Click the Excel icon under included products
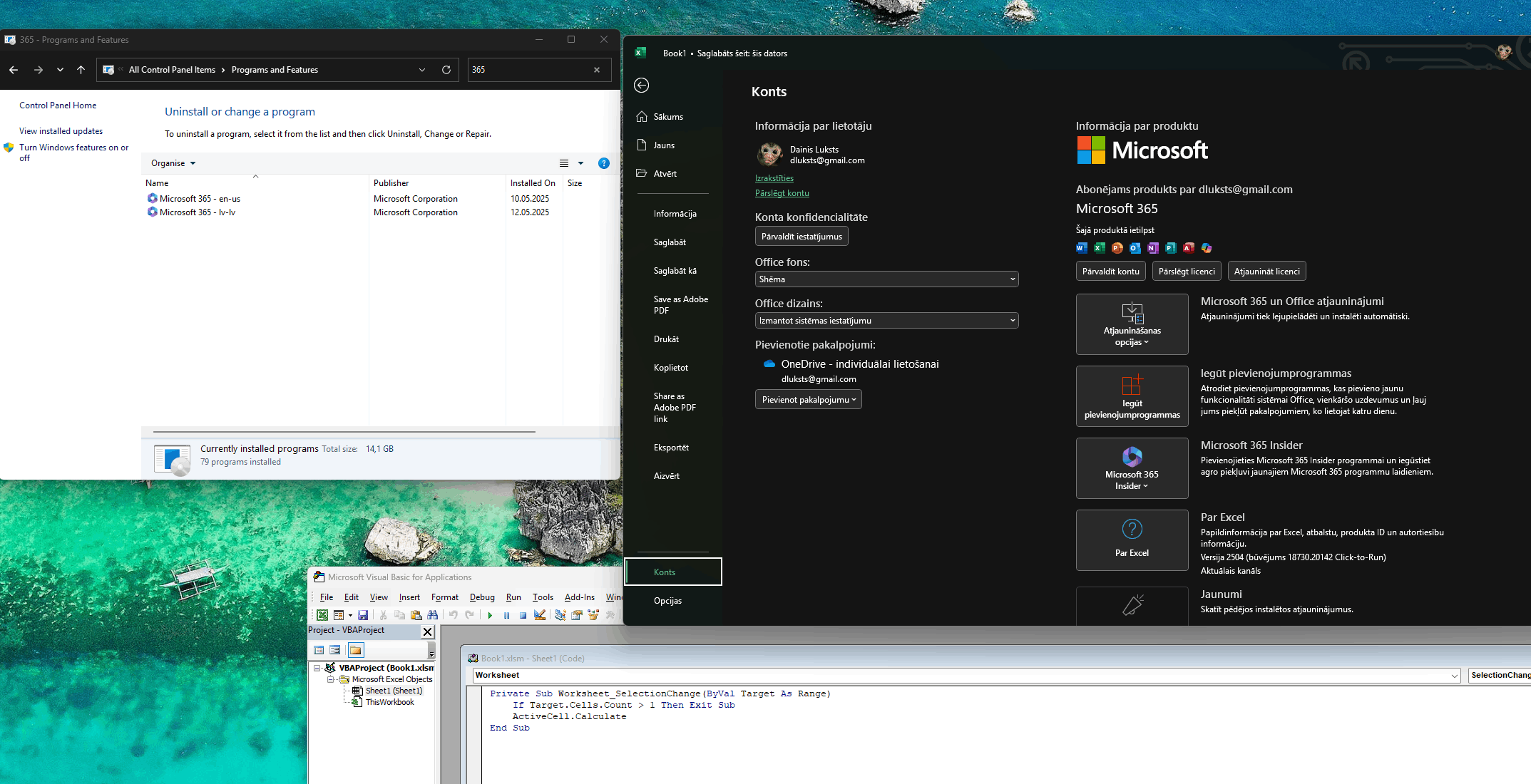 1099,248
